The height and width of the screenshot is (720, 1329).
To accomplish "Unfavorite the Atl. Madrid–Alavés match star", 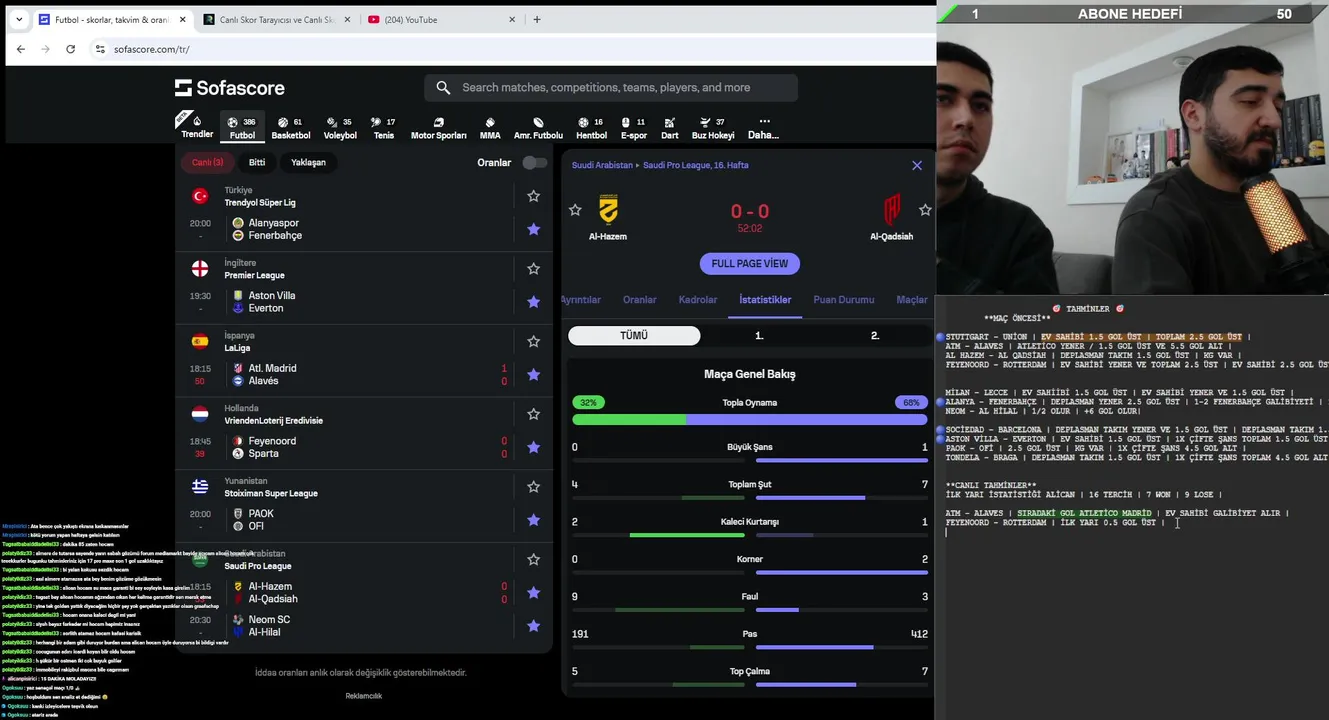I will [533, 374].
